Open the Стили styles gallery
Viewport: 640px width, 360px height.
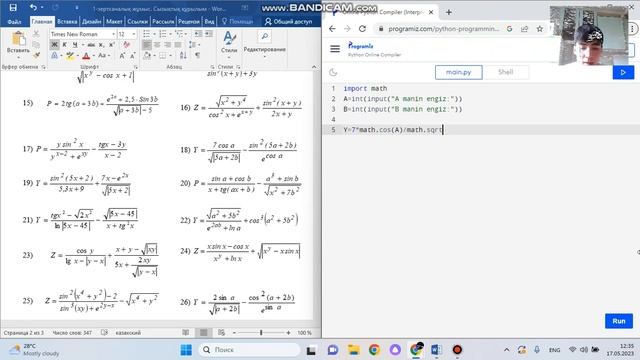coord(229,43)
